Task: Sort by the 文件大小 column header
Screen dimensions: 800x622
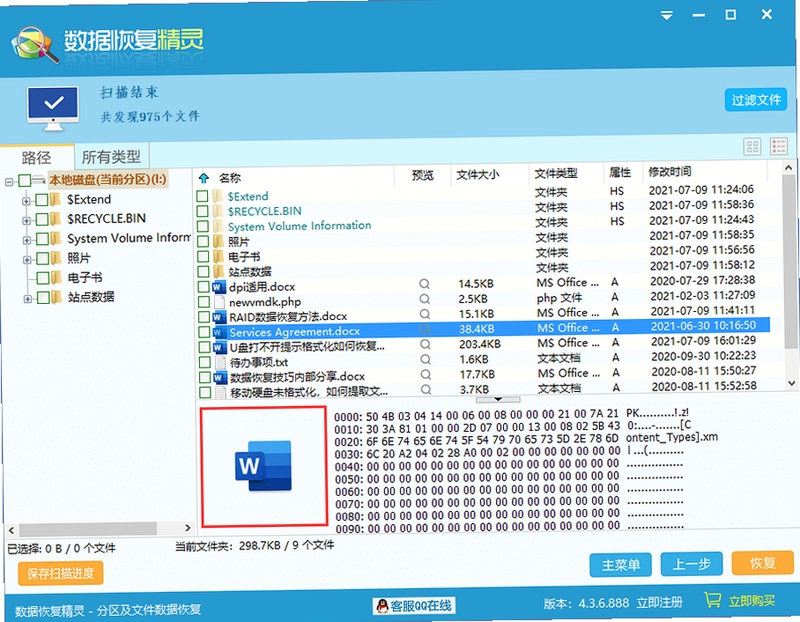Action: pyautogui.click(x=478, y=175)
